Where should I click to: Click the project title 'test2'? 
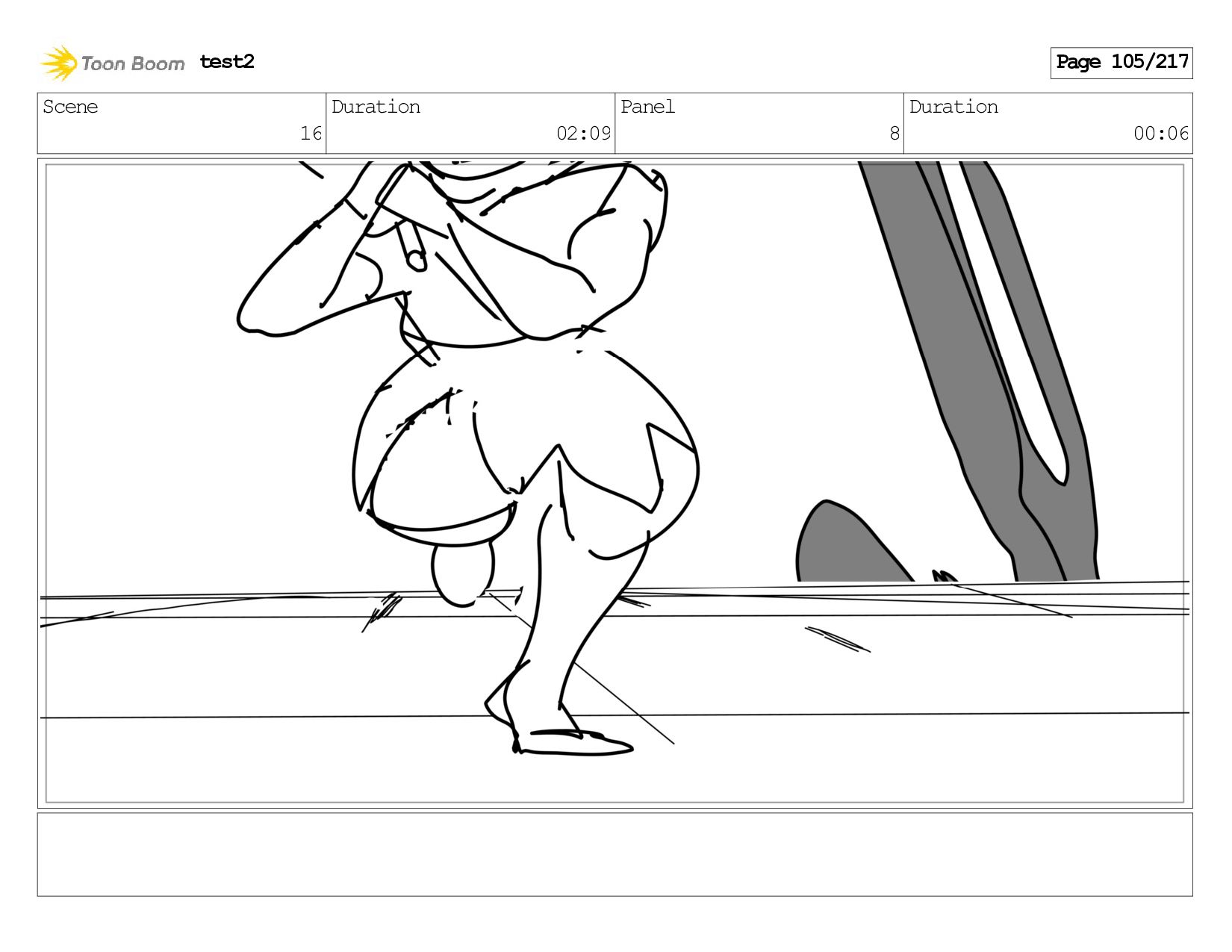pyautogui.click(x=227, y=61)
